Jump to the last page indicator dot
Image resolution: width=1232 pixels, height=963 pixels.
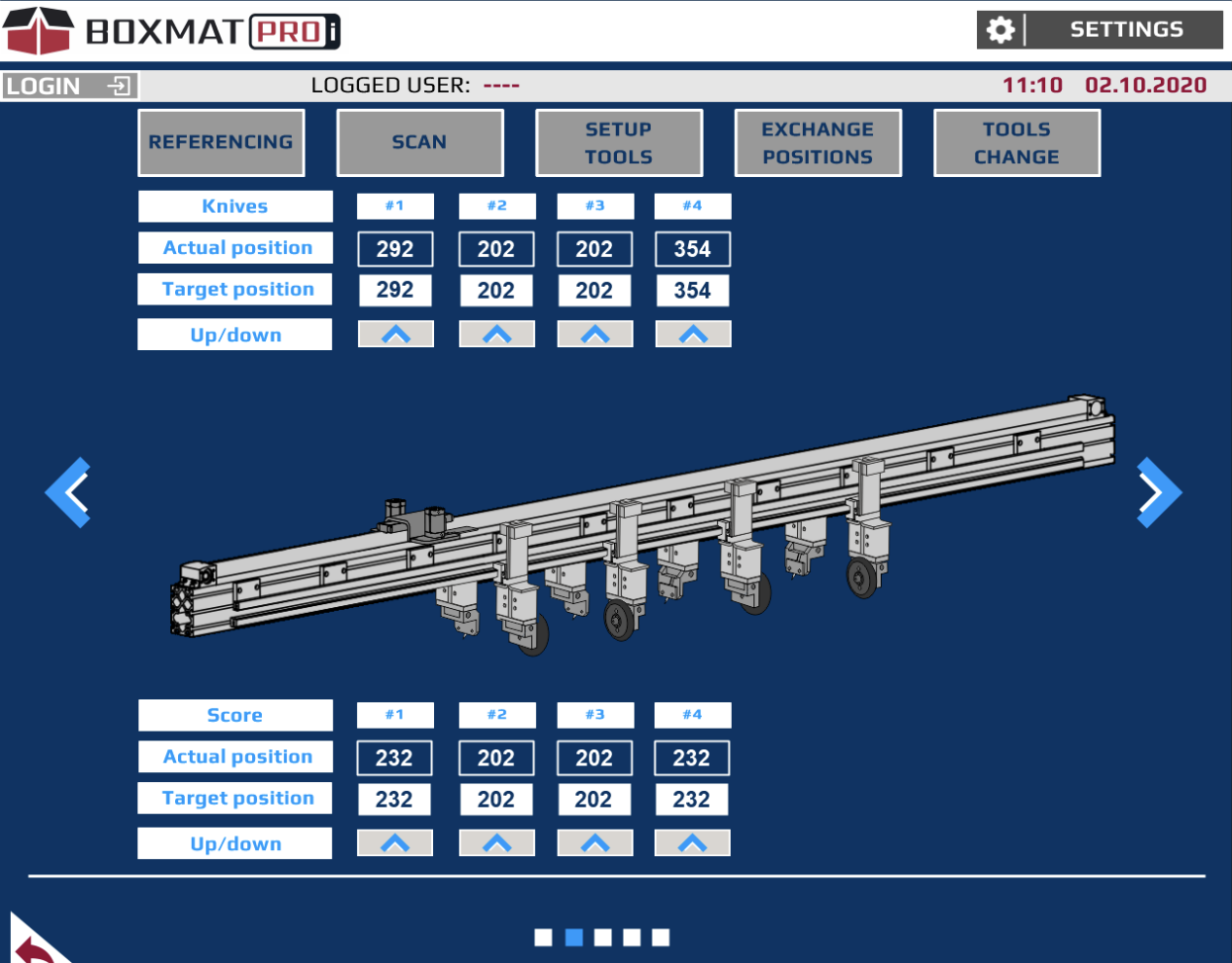pos(661,937)
